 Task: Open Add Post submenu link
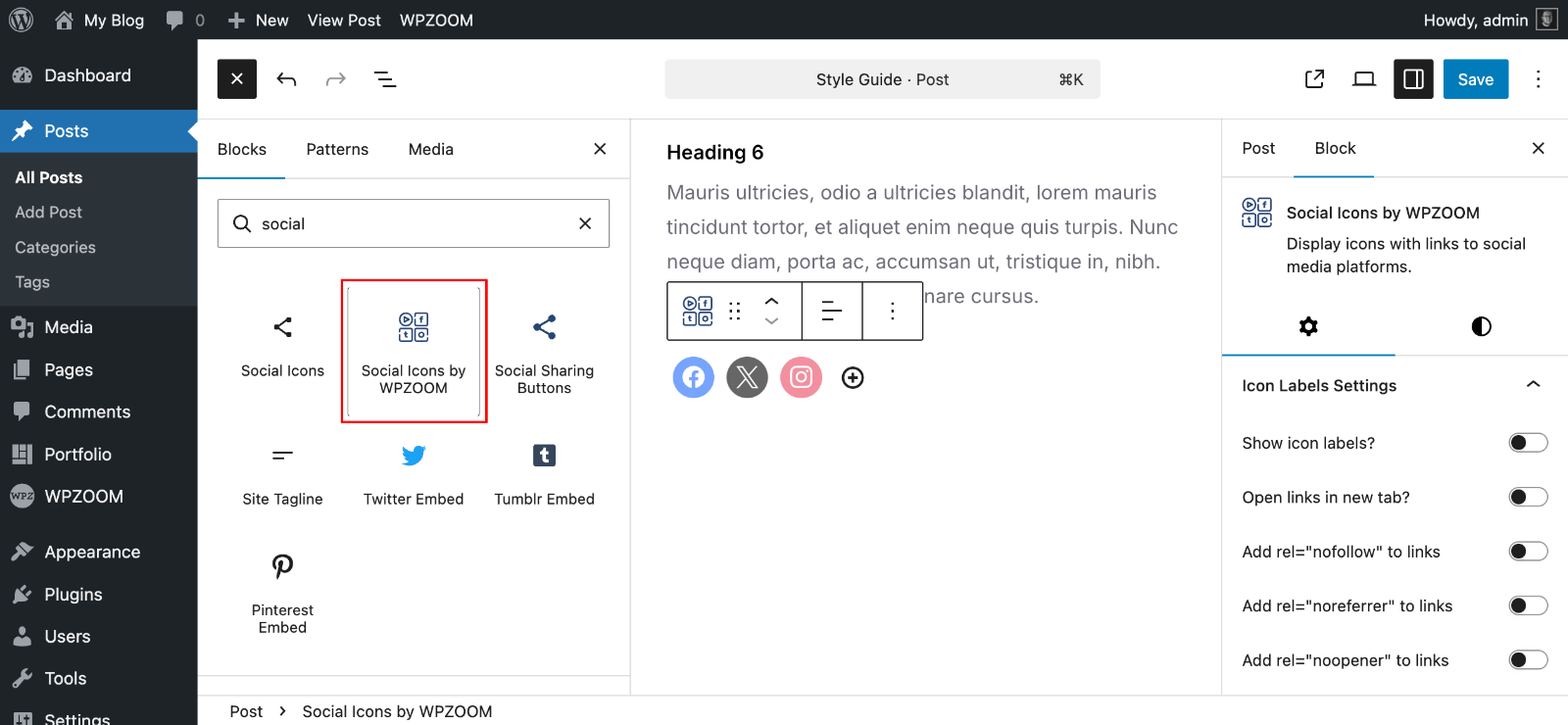click(48, 212)
